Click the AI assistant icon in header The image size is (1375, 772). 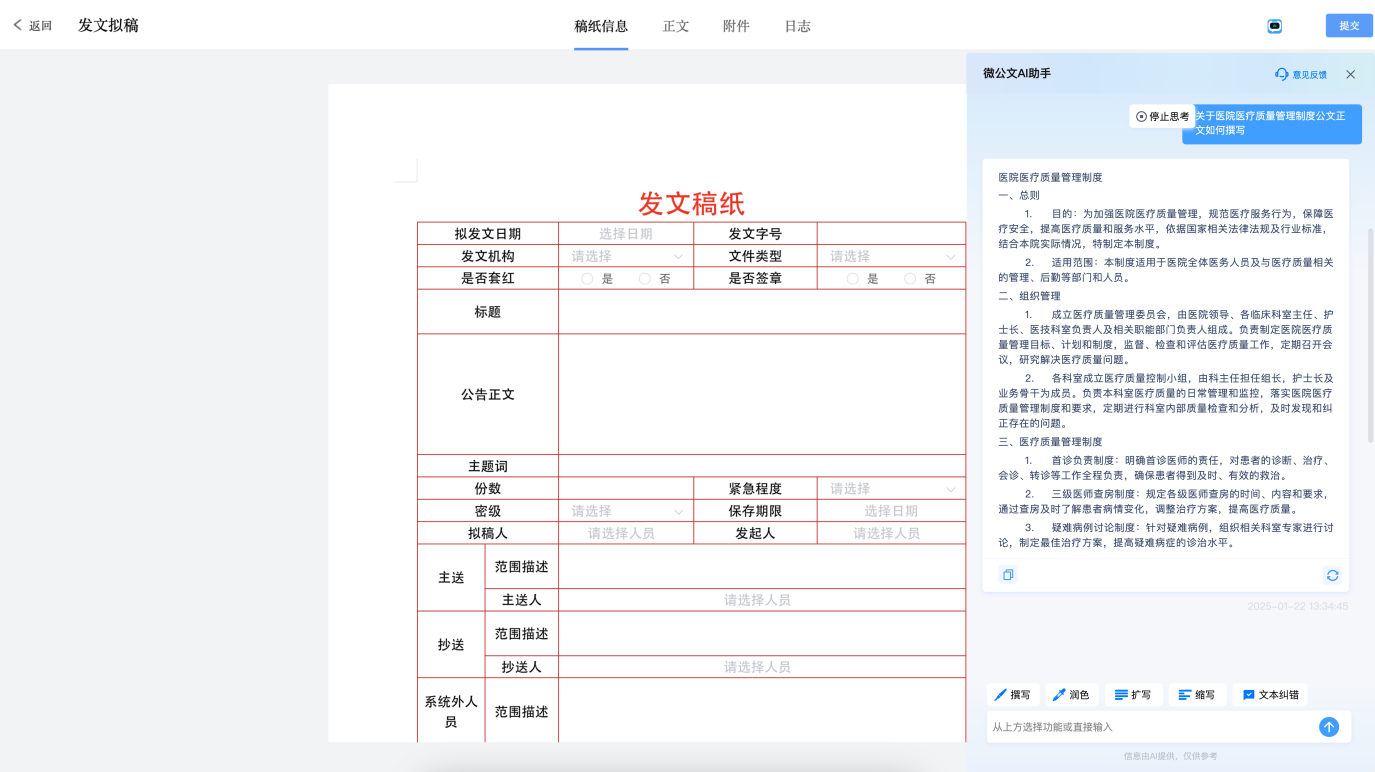click(1274, 26)
